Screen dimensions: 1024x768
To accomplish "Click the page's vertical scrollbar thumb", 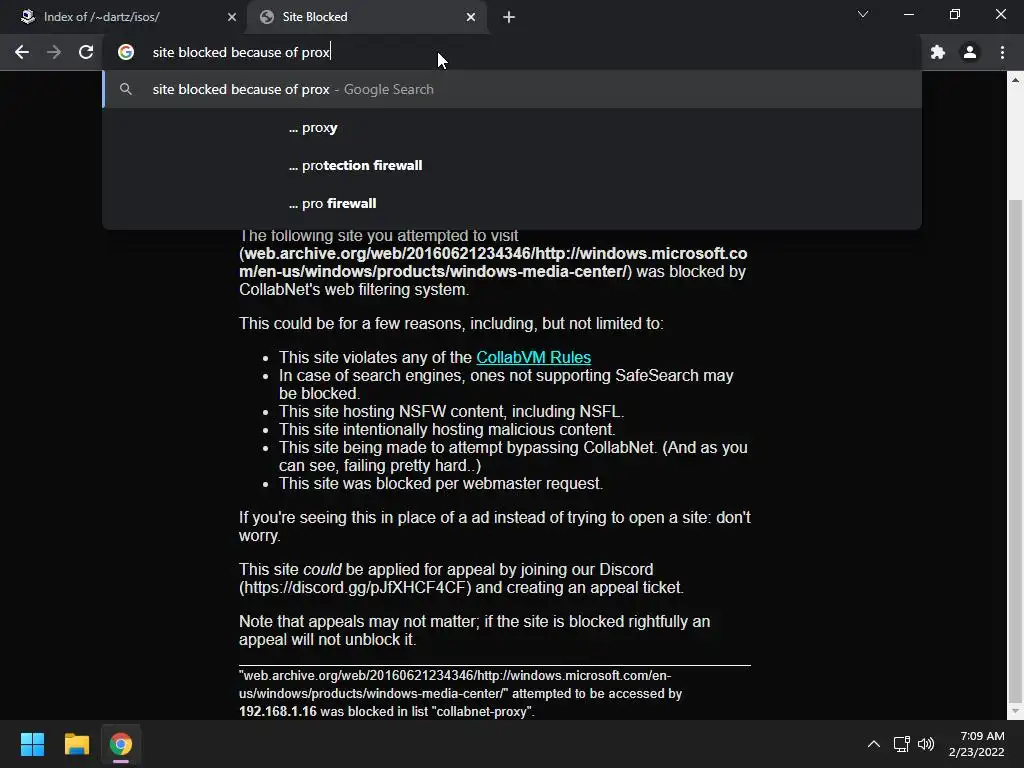I will click(x=1015, y=451).
